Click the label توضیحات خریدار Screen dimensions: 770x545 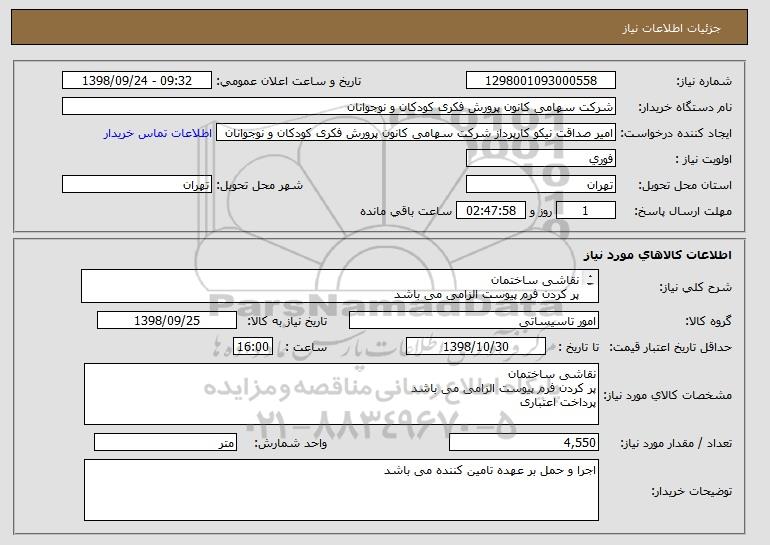coord(691,491)
